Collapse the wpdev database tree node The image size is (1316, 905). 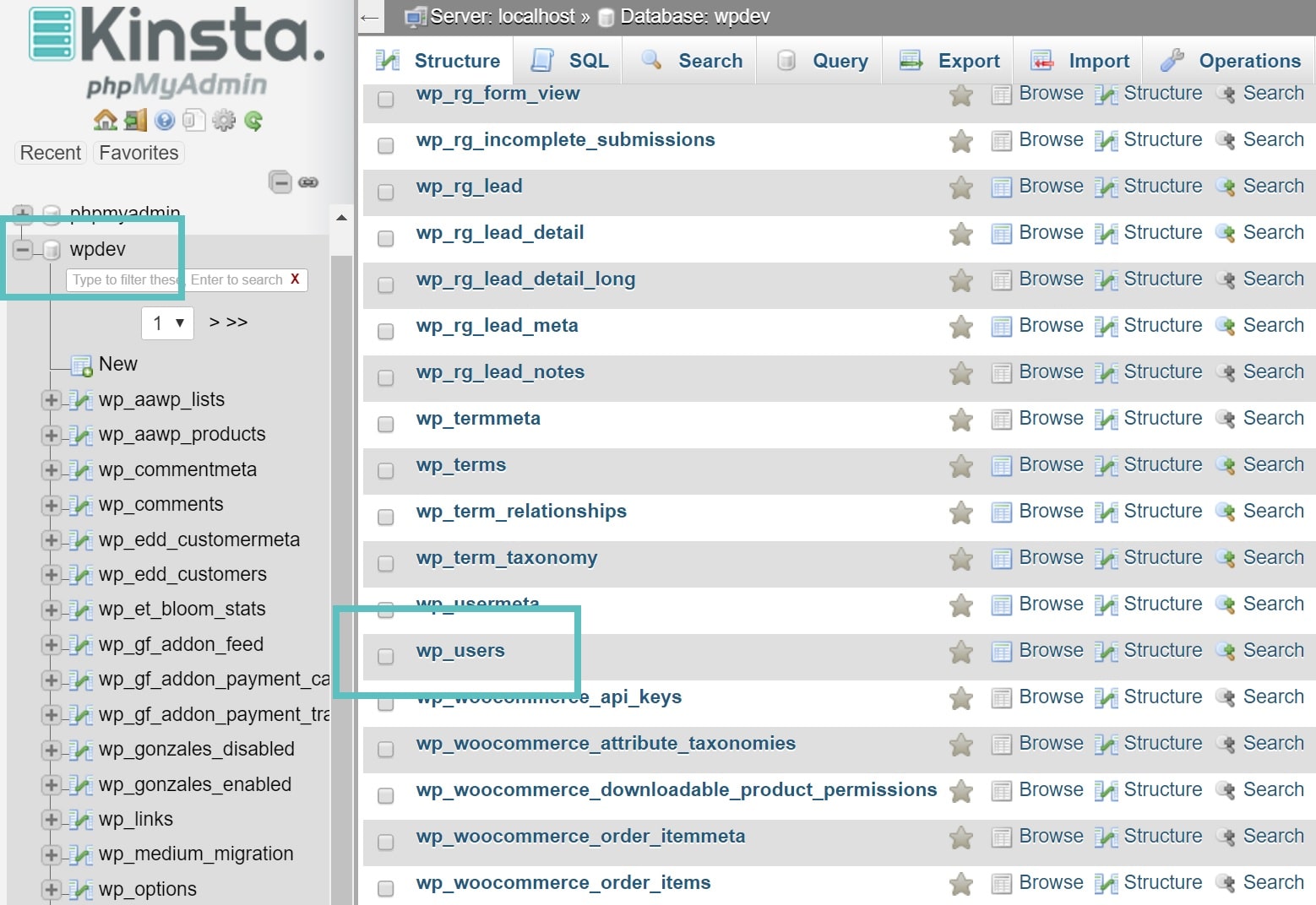click(x=23, y=249)
